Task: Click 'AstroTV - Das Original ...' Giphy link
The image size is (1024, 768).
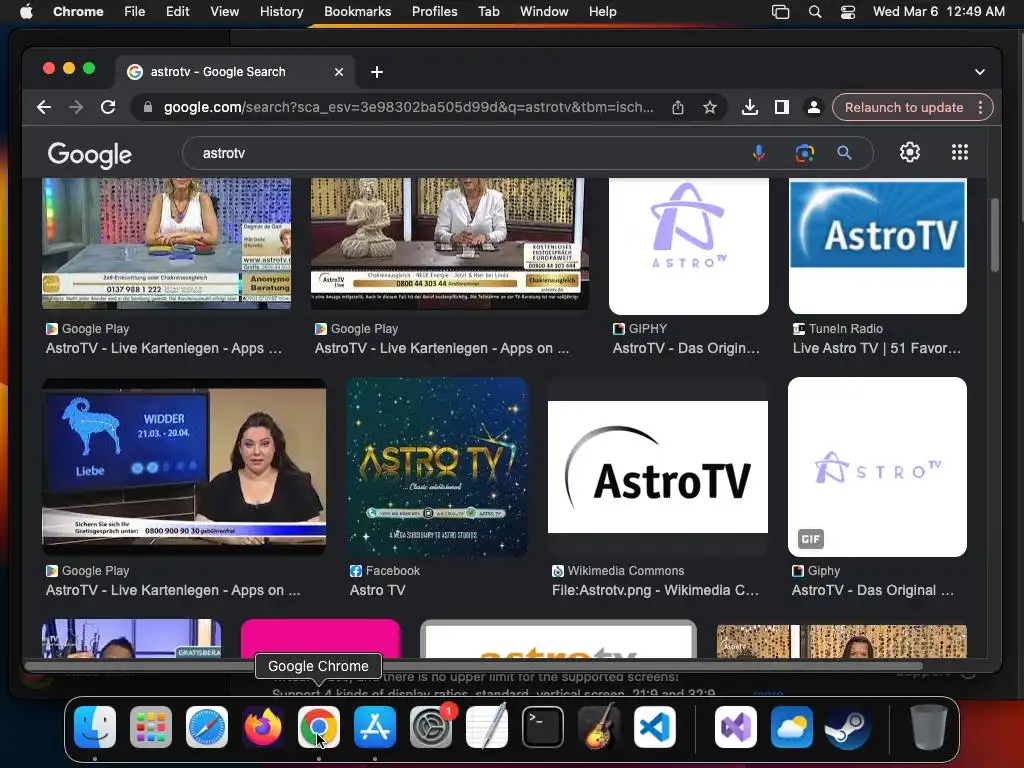Action: click(872, 590)
